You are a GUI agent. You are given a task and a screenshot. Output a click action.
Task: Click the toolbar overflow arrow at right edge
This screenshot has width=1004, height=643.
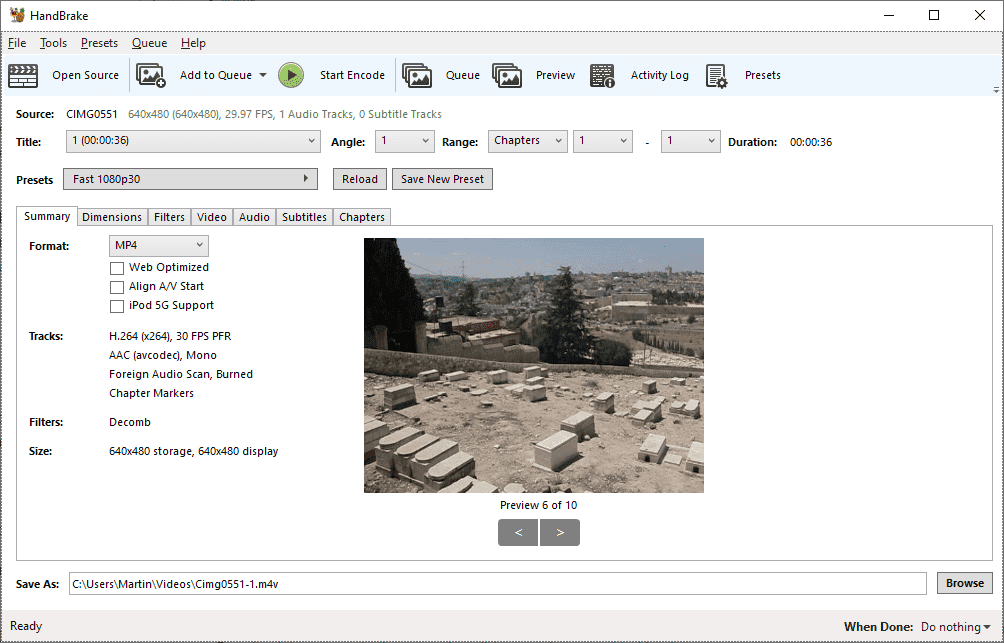pyautogui.click(x=996, y=90)
